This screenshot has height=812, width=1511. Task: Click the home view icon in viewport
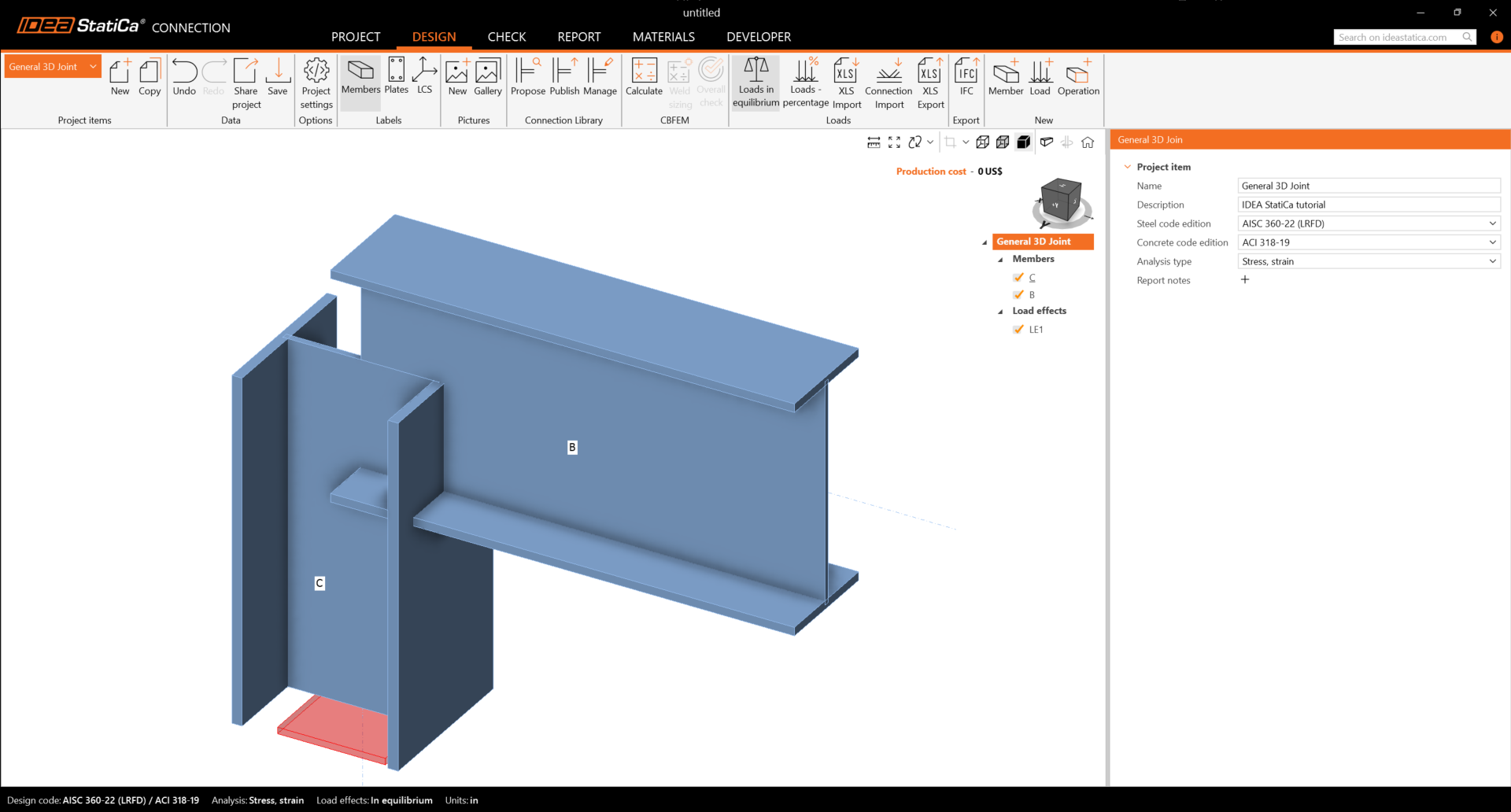(1088, 142)
